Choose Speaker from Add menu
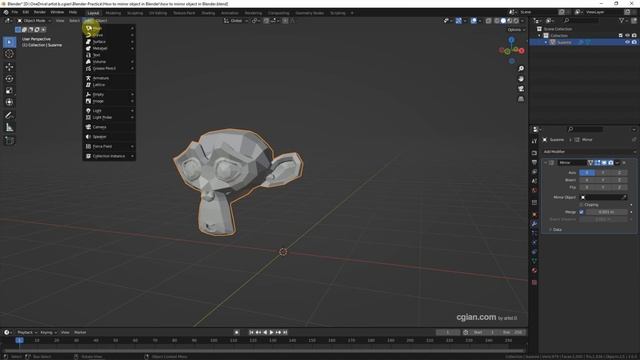 click(x=109, y=137)
